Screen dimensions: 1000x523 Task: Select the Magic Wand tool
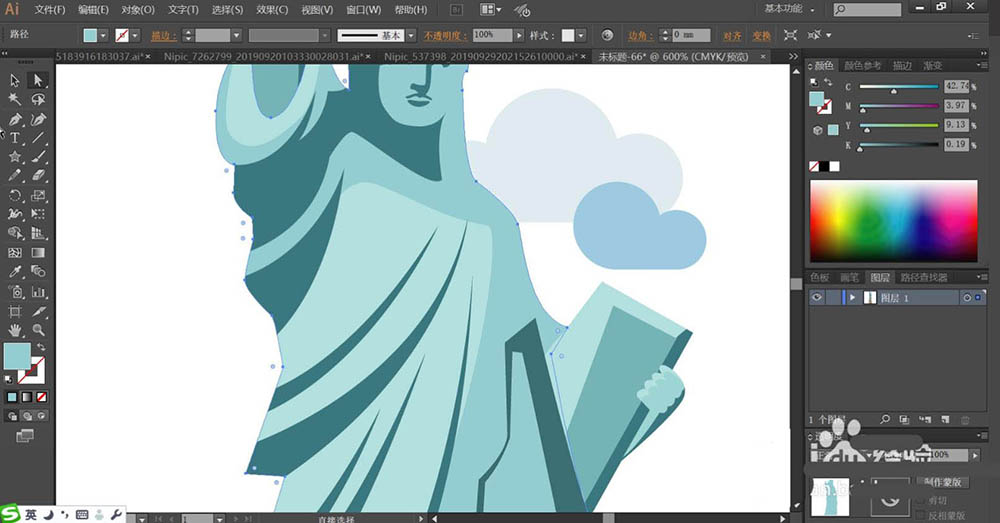coord(15,99)
